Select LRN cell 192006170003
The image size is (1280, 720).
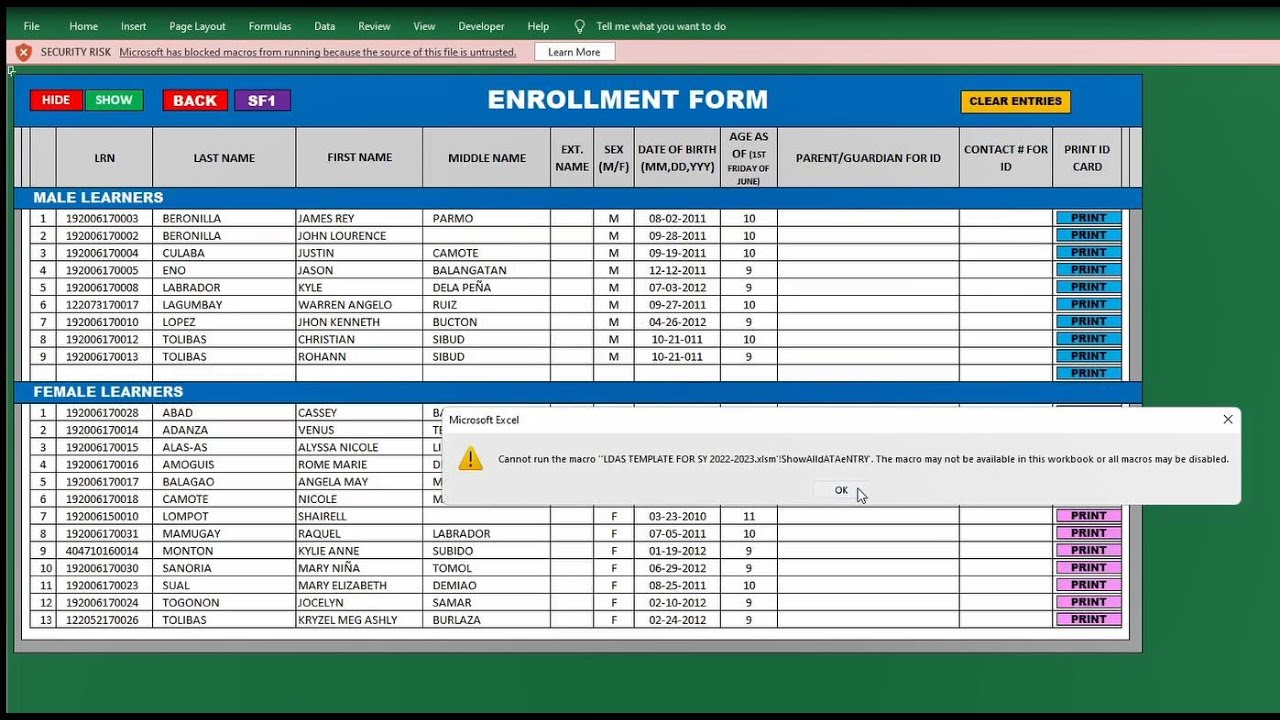[x=104, y=218]
